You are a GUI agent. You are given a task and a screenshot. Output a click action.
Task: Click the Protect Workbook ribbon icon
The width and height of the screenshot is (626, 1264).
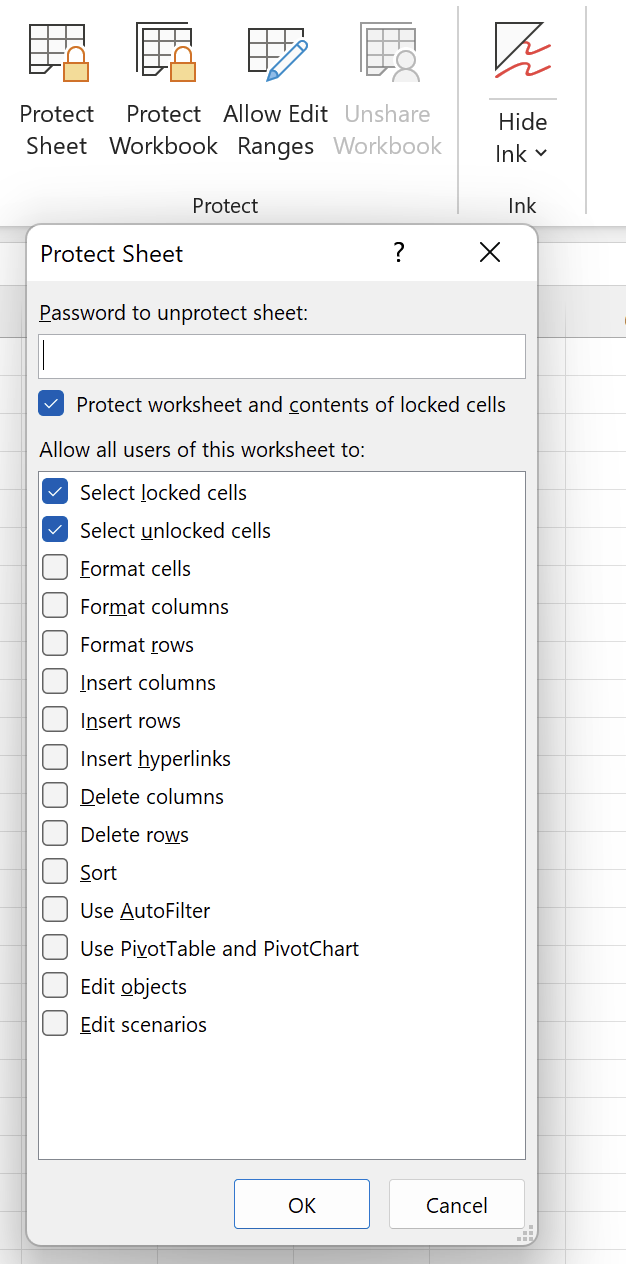point(164,55)
